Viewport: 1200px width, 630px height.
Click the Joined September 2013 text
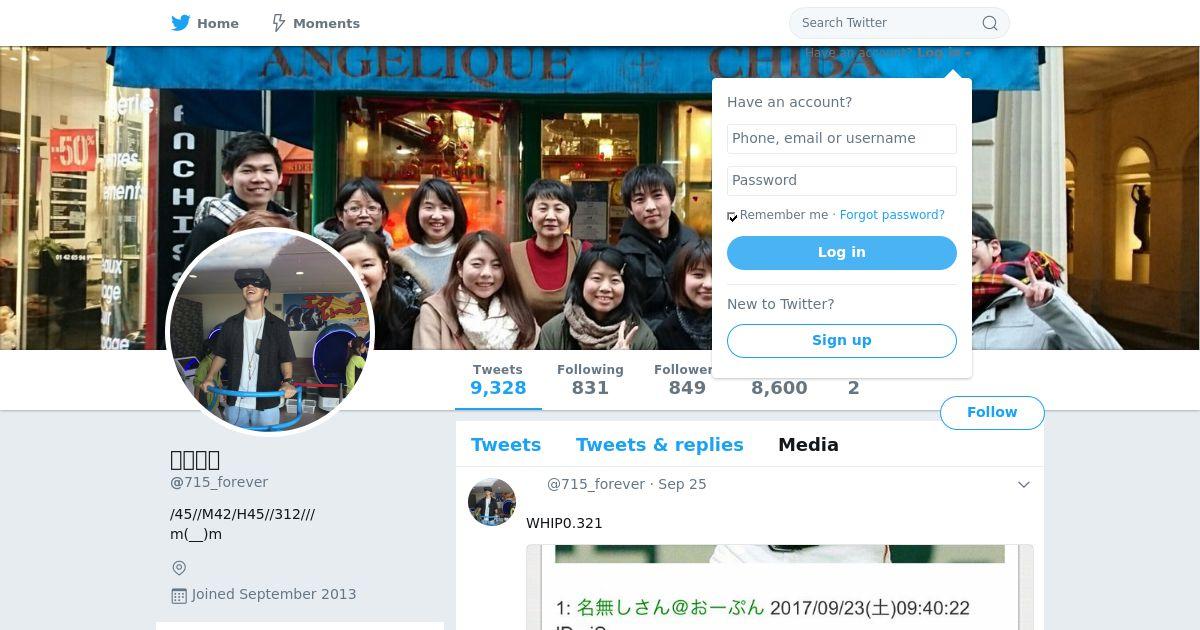(x=274, y=594)
